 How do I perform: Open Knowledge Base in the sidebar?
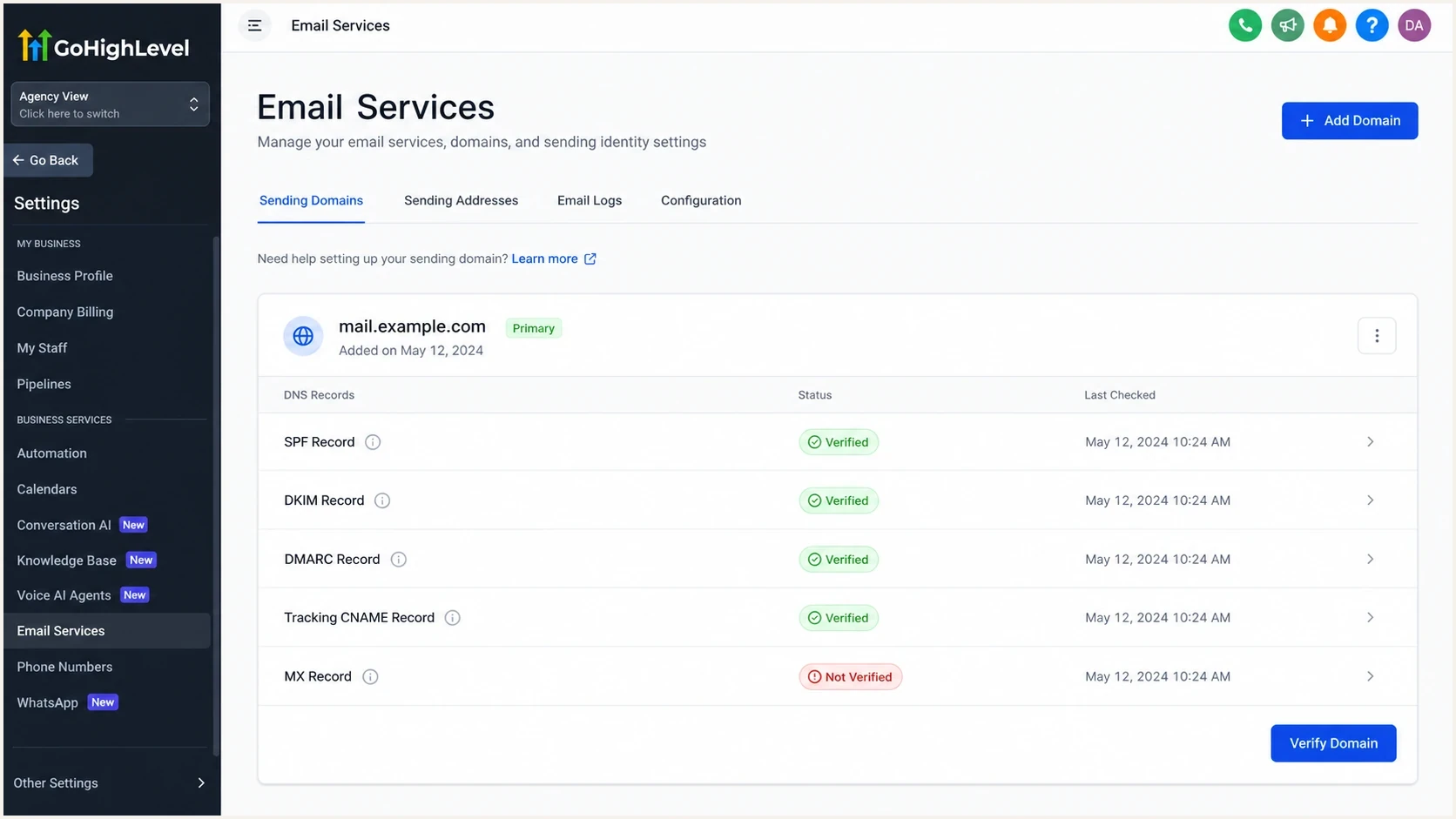coord(67,561)
